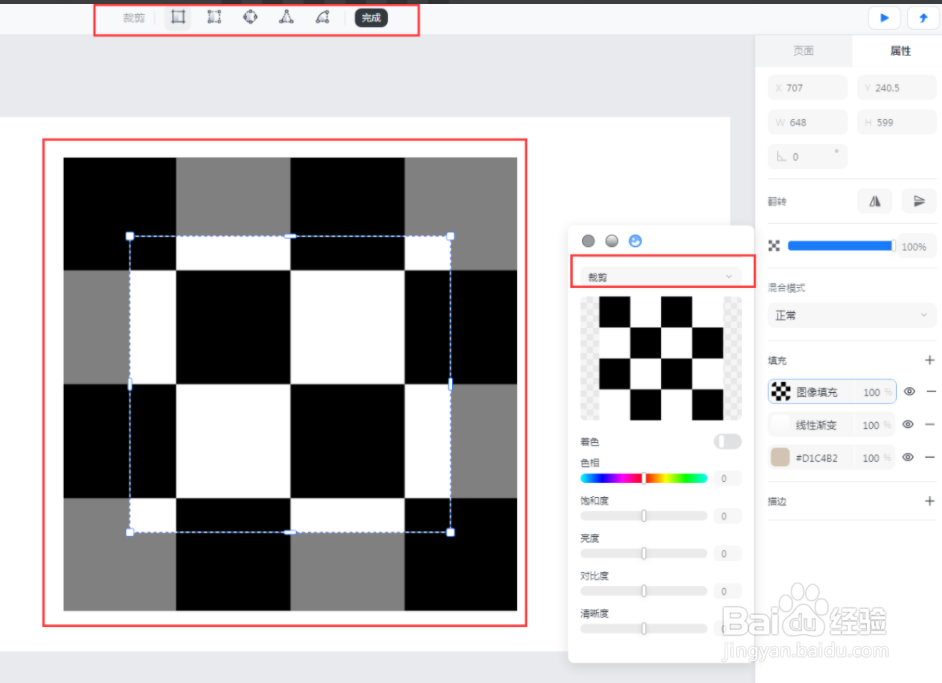The width and height of the screenshot is (942, 683).
Task: Select the curved-corner crop shape tool
Action: point(323,17)
